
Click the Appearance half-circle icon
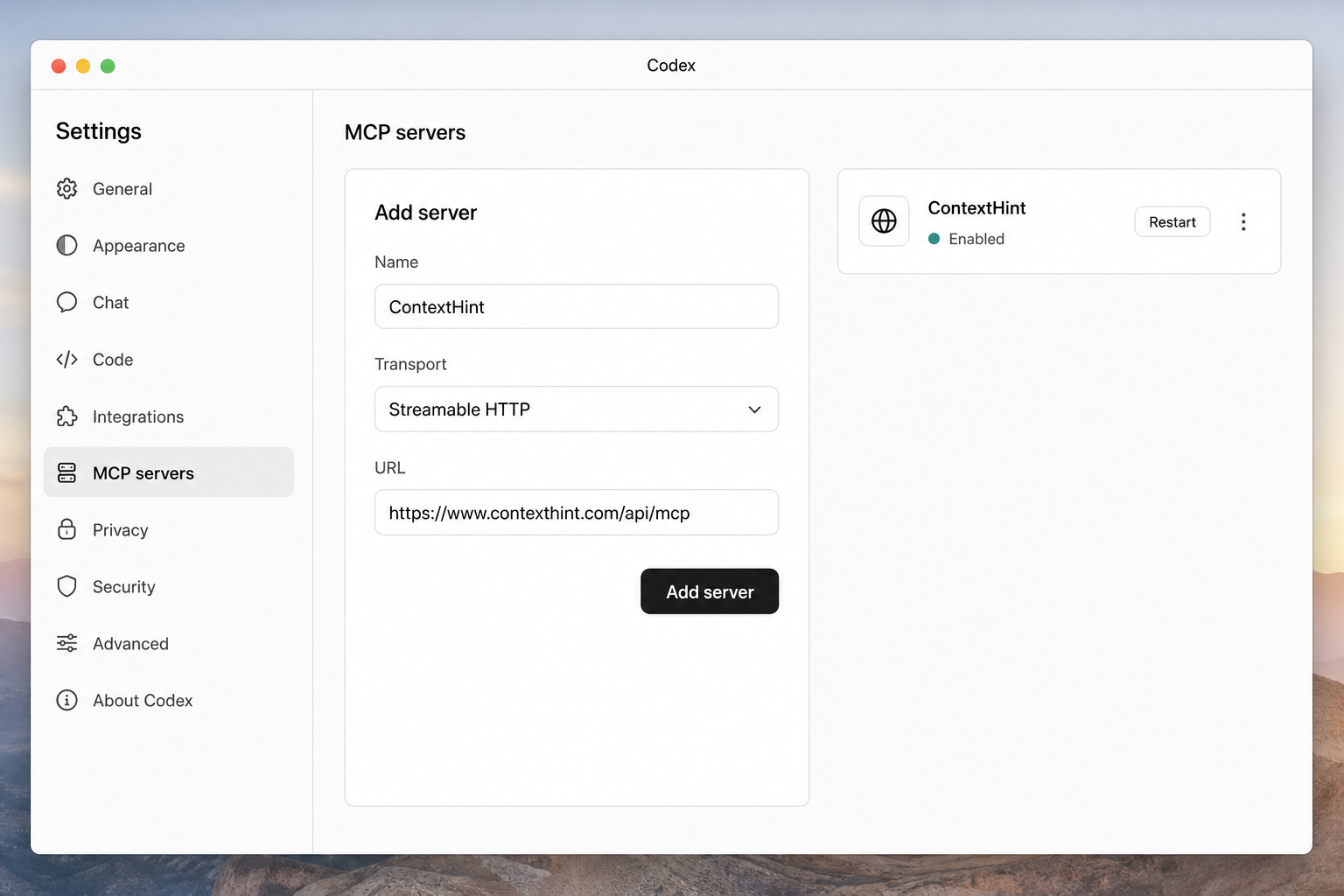point(66,246)
